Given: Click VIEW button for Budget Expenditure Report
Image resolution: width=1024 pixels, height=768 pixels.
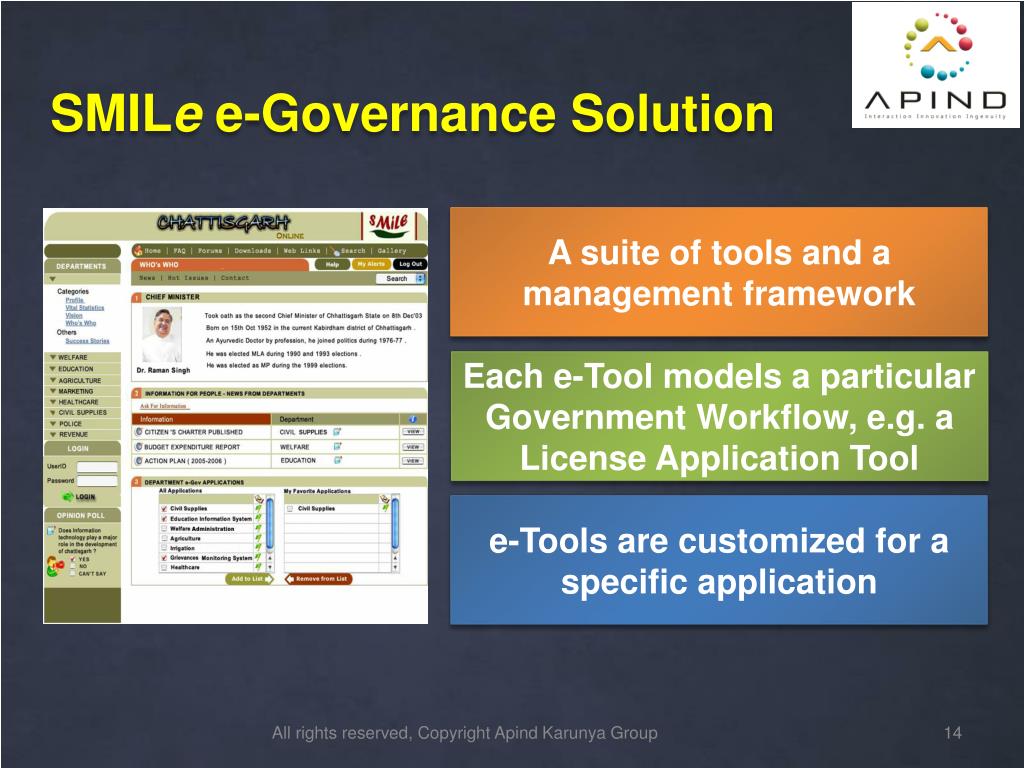Looking at the screenshot, I should pos(413,447).
